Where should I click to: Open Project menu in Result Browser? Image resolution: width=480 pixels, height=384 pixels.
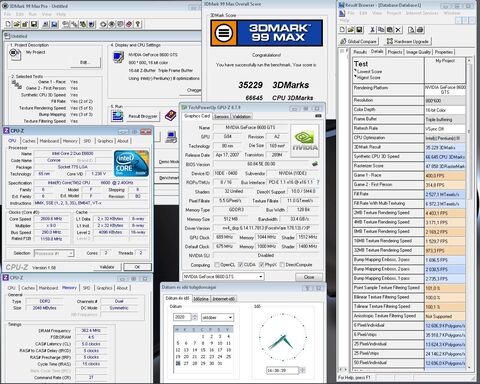(x=394, y=13)
